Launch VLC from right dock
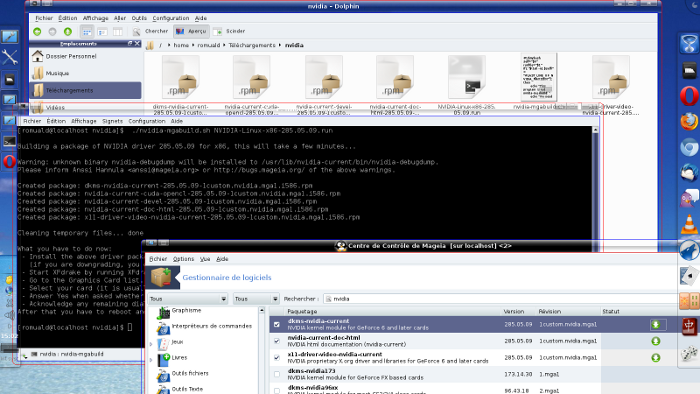The width and height of the screenshot is (700, 394). 689,224
